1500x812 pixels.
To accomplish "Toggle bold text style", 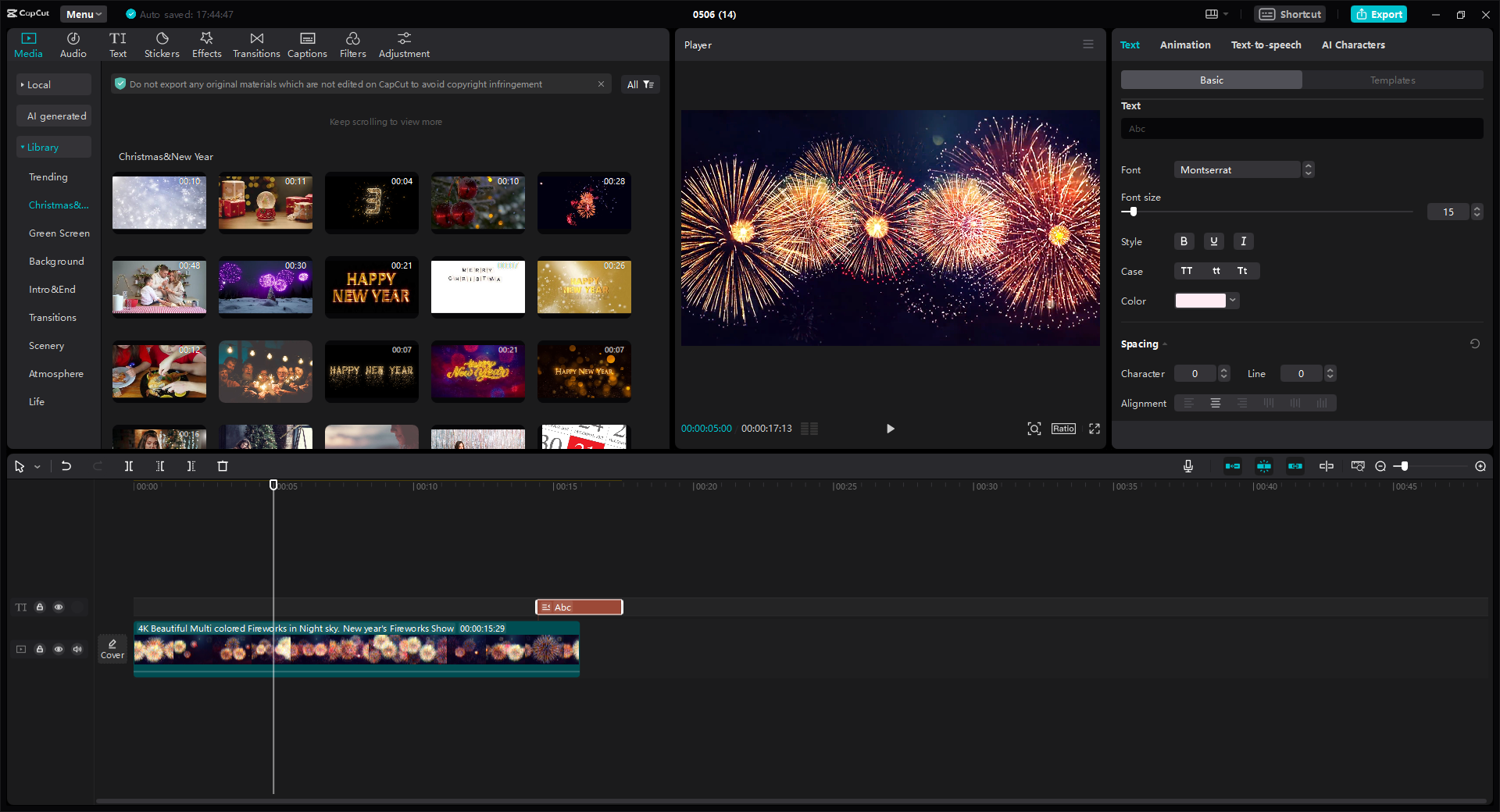I will click(x=1184, y=241).
